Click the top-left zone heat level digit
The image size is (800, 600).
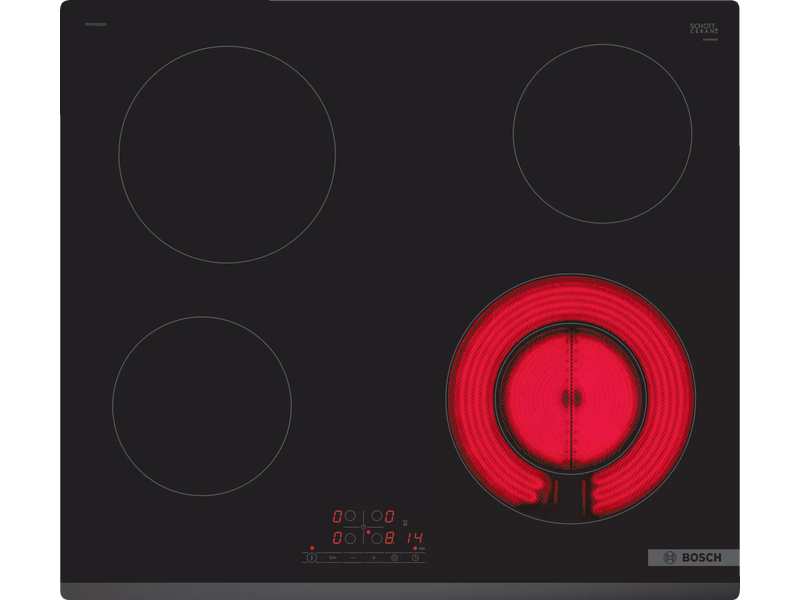tap(338, 517)
